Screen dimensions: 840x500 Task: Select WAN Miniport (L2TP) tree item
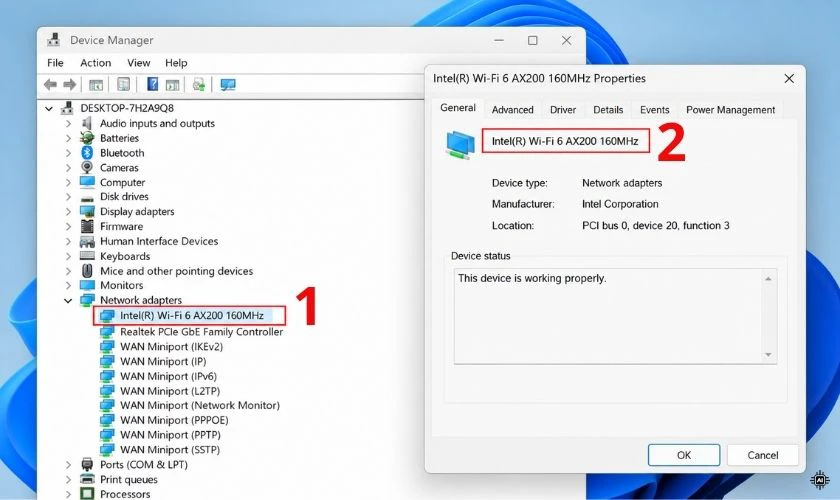pos(170,391)
